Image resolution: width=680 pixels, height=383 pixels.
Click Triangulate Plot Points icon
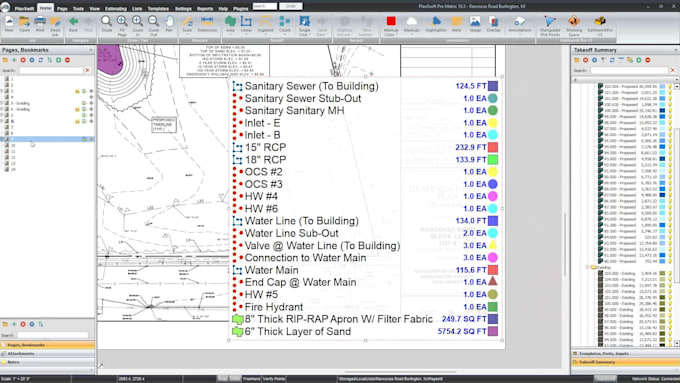(550, 25)
